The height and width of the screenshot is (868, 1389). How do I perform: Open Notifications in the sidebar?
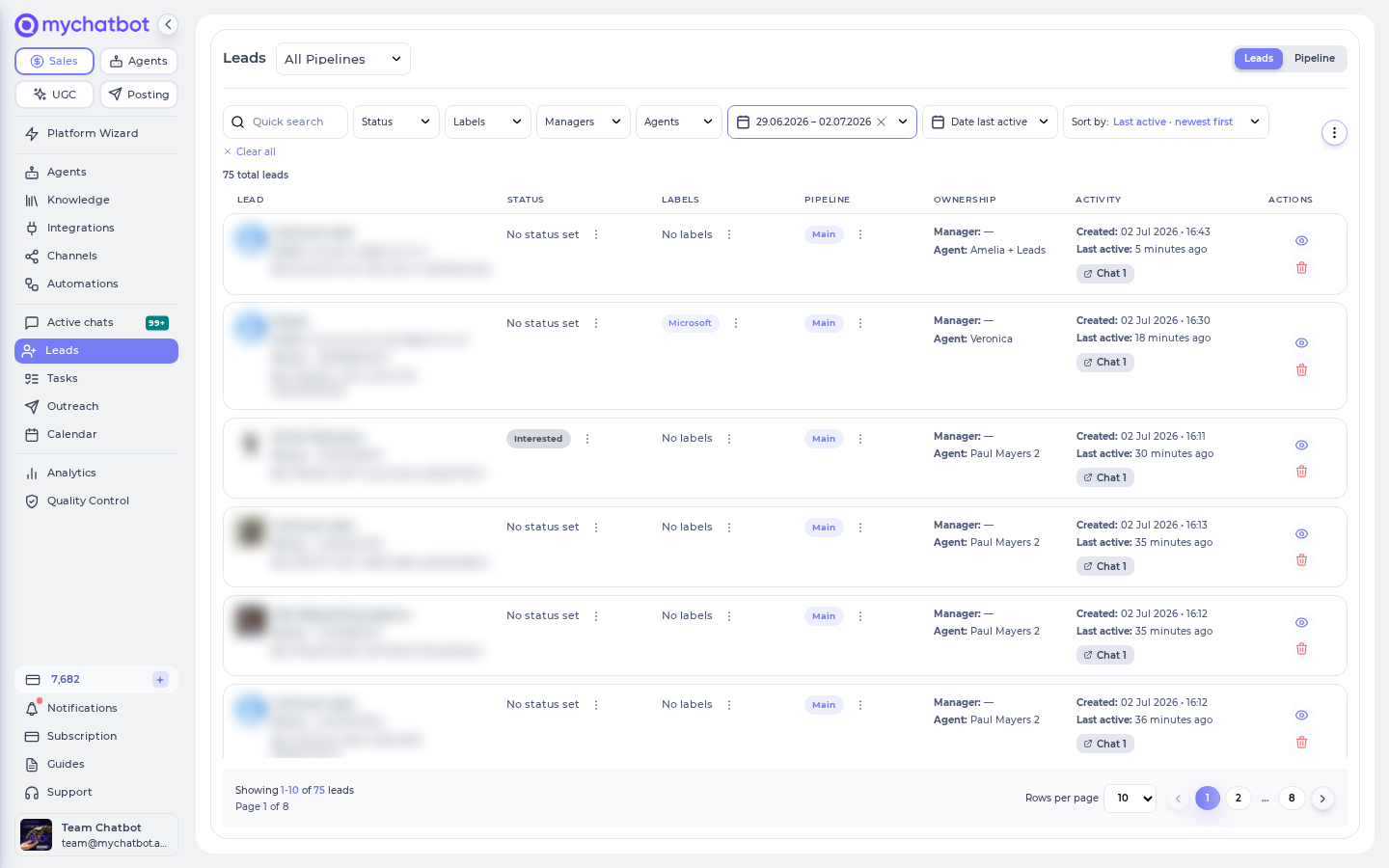[x=96, y=709]
